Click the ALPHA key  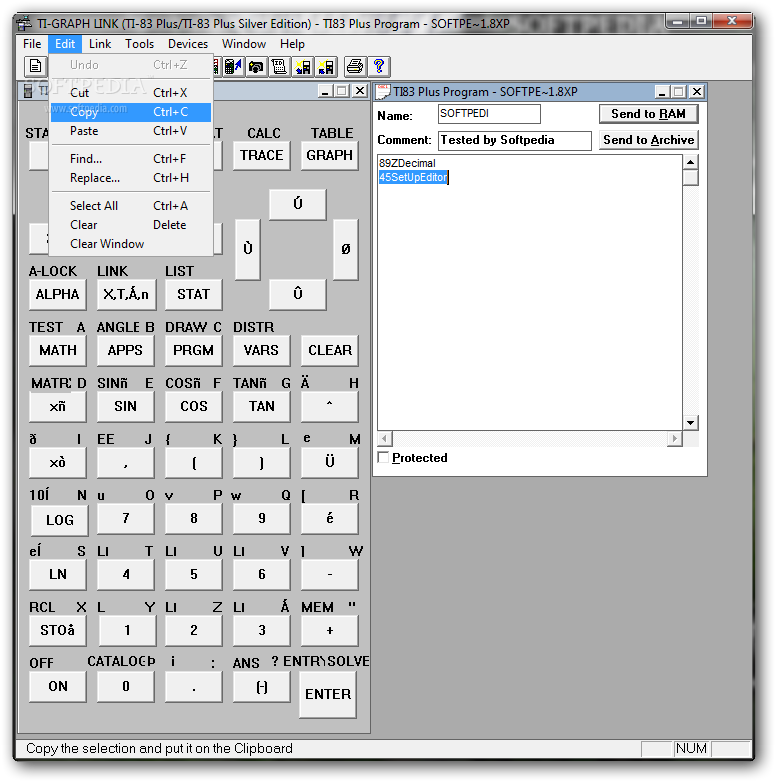(x=57, y=294)
